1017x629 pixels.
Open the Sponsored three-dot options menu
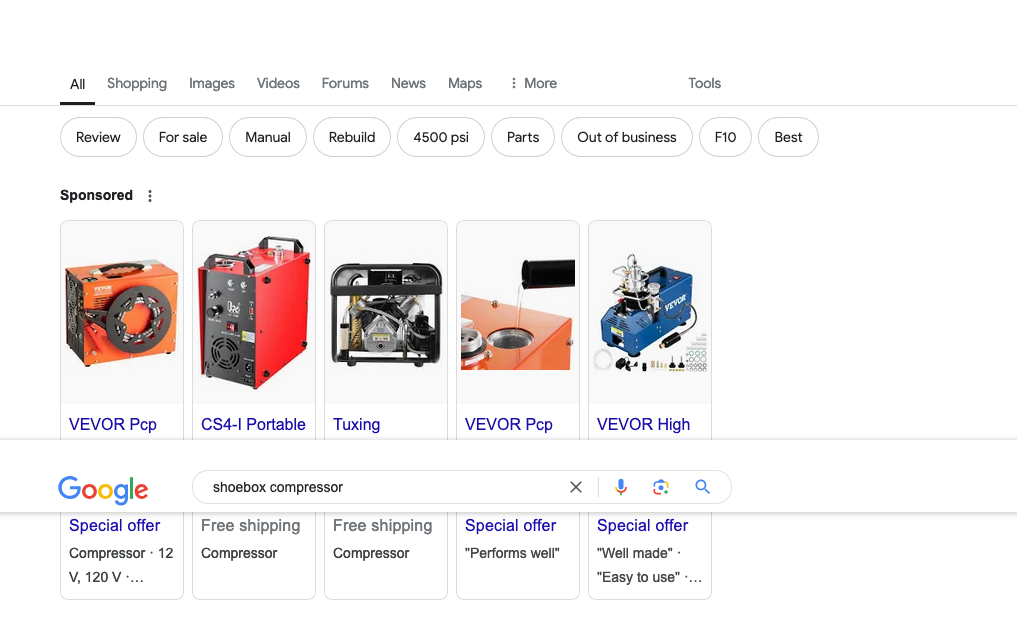pyautogui.click(x=150, y=196)
